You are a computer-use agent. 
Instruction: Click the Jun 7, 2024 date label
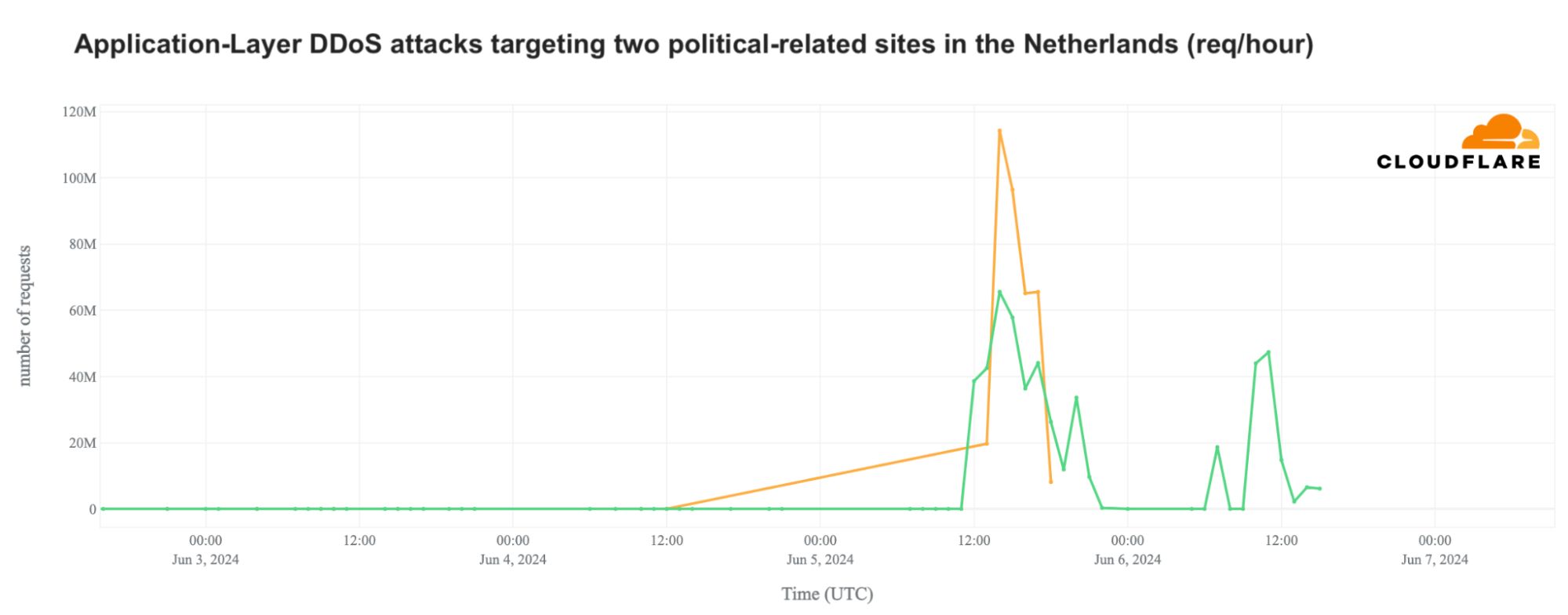(1435, 559)
